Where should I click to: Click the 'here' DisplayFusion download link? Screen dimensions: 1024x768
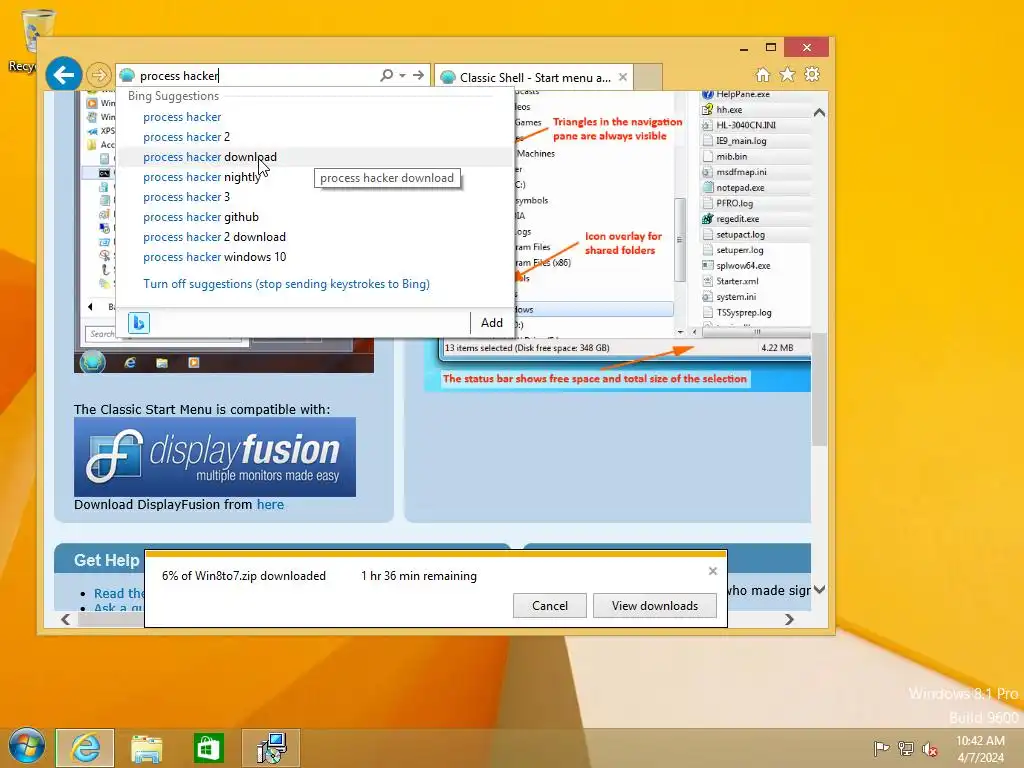pyautogui.click(x=270, y=505)
